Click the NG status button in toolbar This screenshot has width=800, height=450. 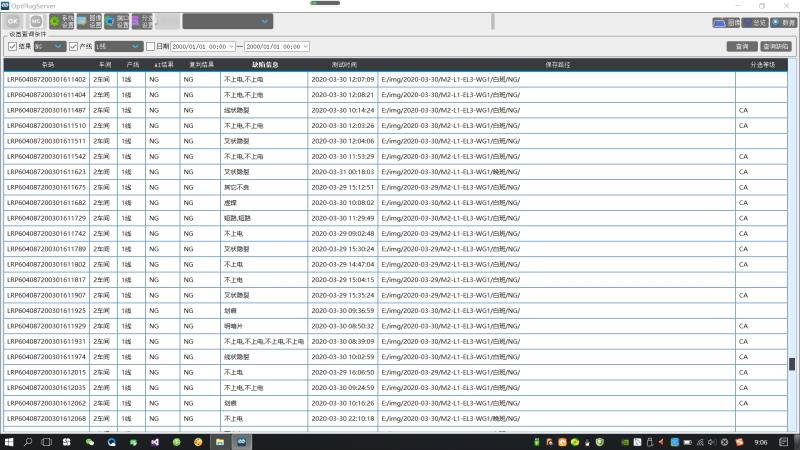click(36, 21)
